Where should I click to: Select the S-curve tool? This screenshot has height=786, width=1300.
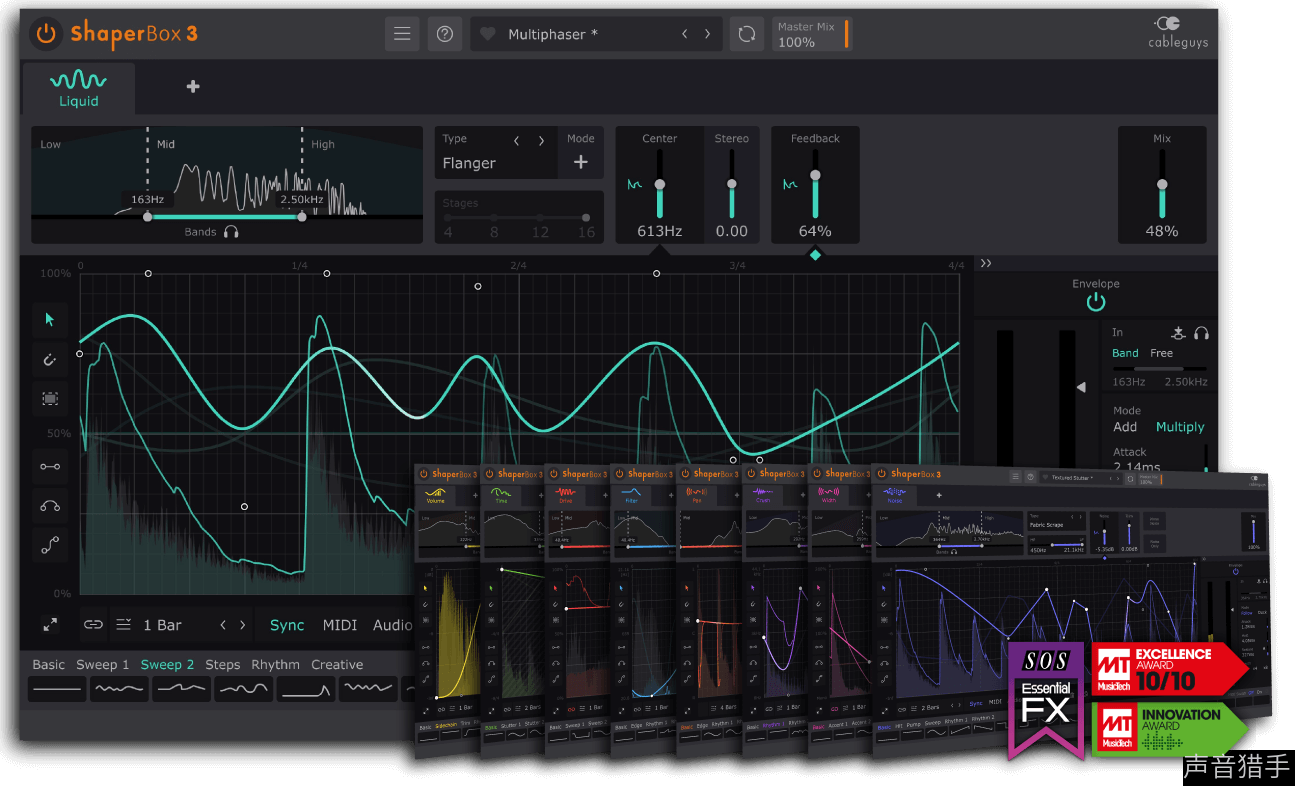[50, 545]
